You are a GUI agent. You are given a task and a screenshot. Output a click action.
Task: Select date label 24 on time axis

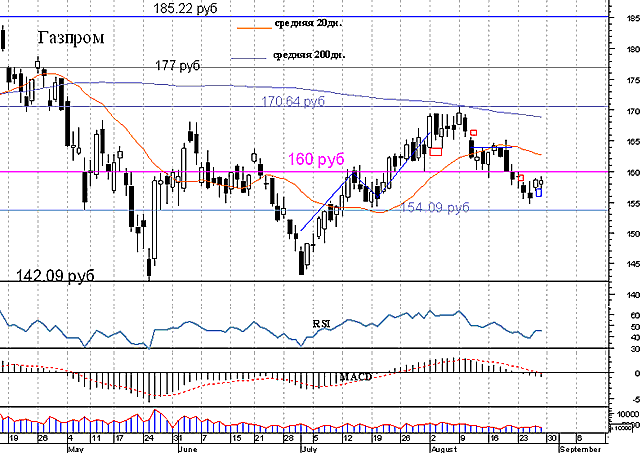[x=148, y=438]
